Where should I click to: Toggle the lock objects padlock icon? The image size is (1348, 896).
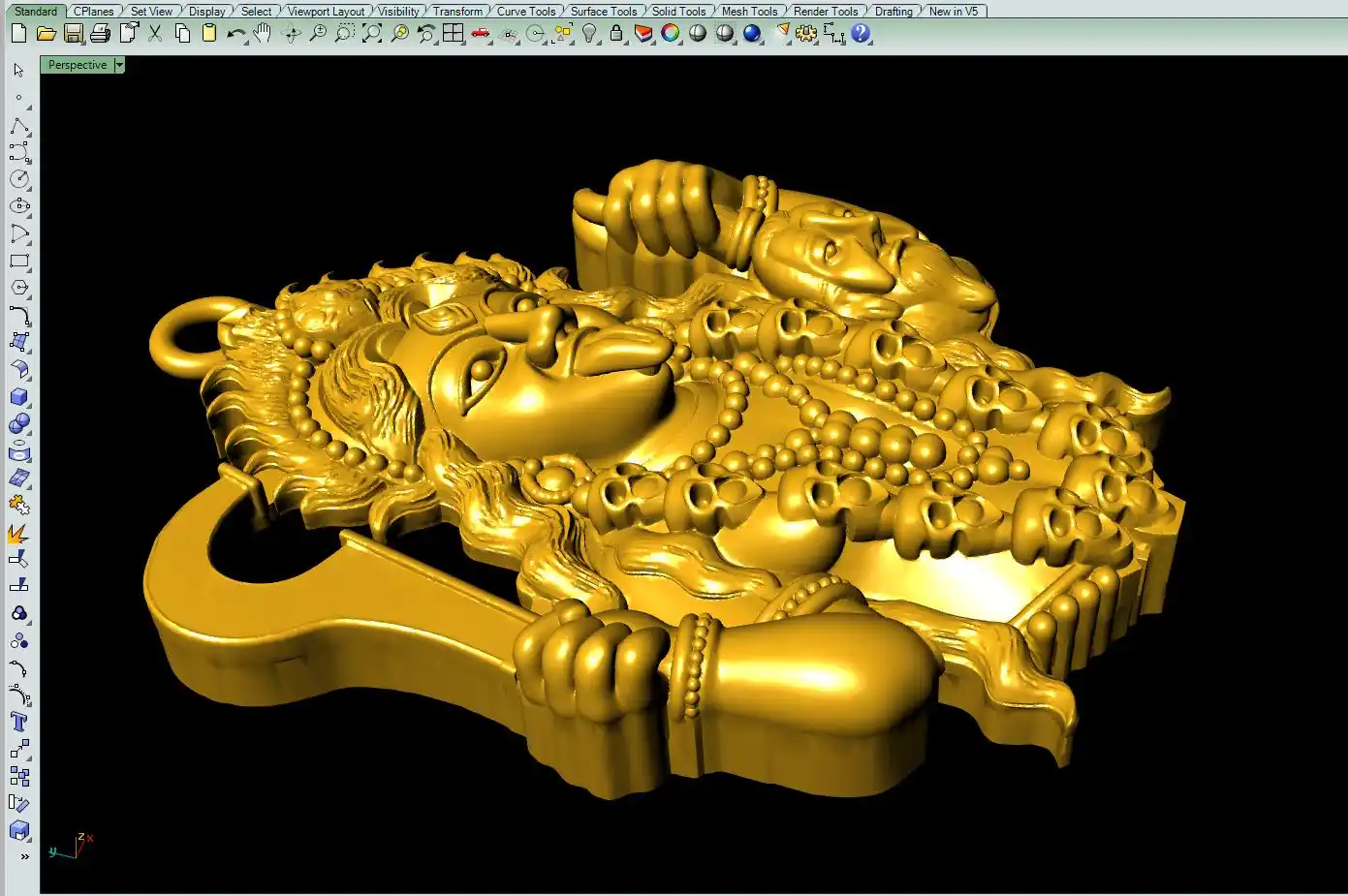[615, 34]
